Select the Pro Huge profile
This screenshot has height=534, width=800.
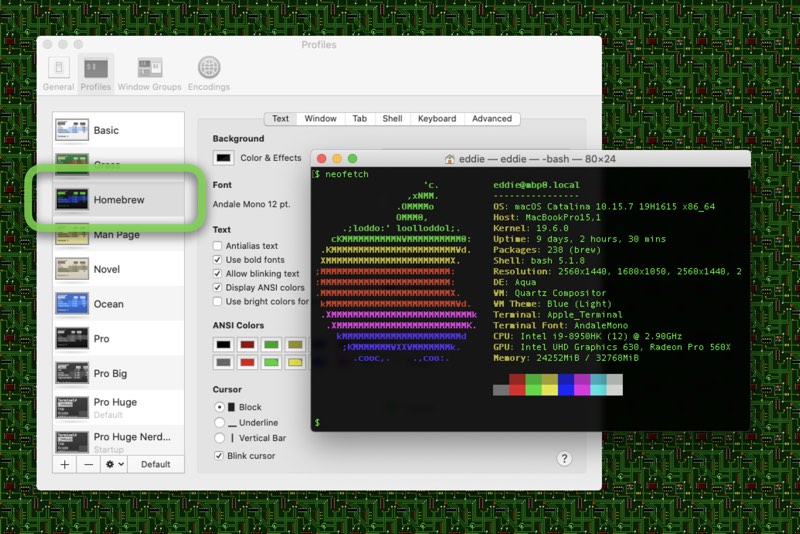pos(118,408)
